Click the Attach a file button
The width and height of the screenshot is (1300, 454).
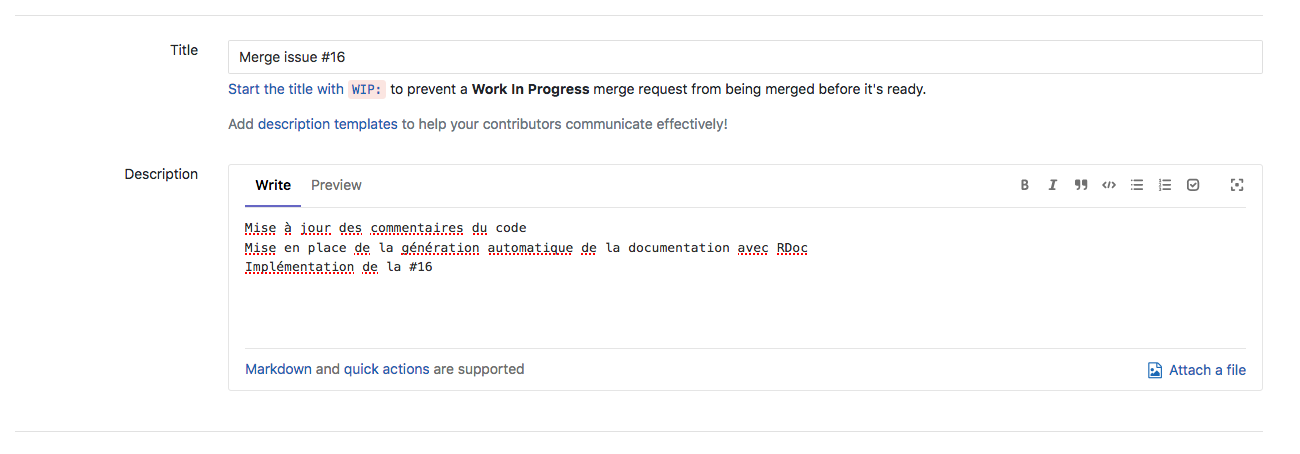pos(1197,370)
